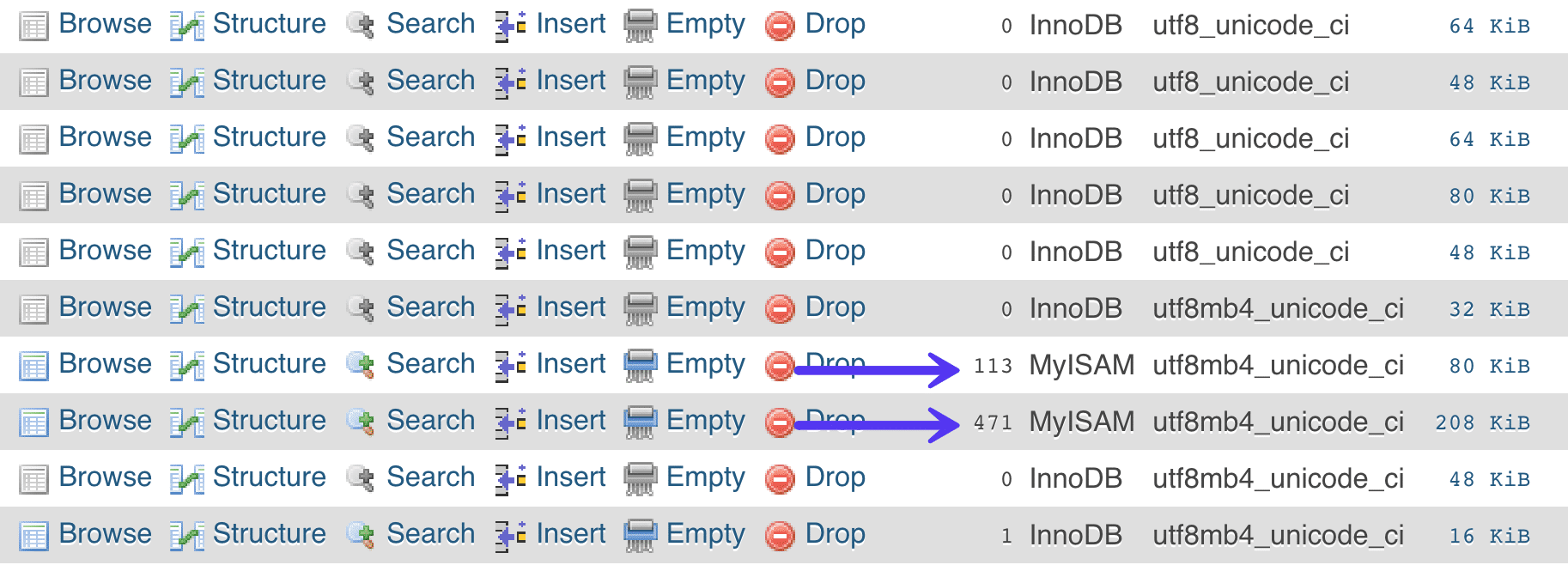Click the Empty link on the ninth row
Image resolution: width=1568 pixels, height=565 pixels.
(705, 477)
